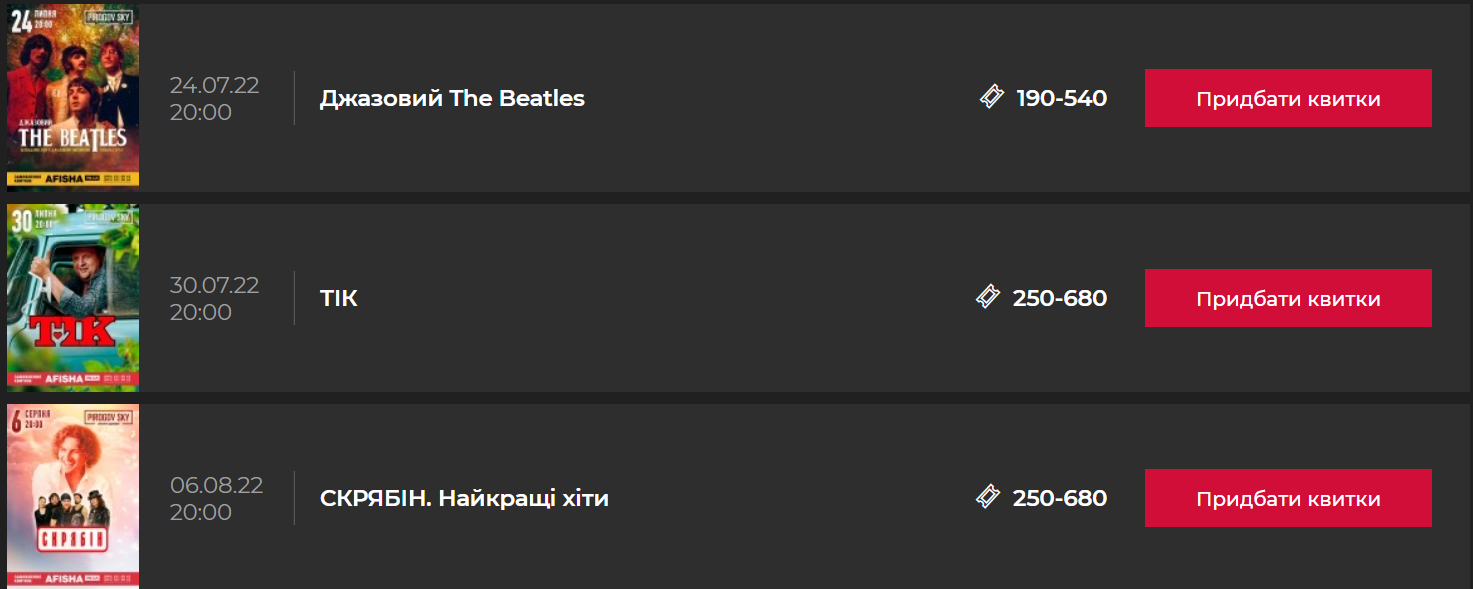The image size is (1473, 589).
Task: Click the 190-540 price range
Action: pyautogui.click(x=1061, y=98)
